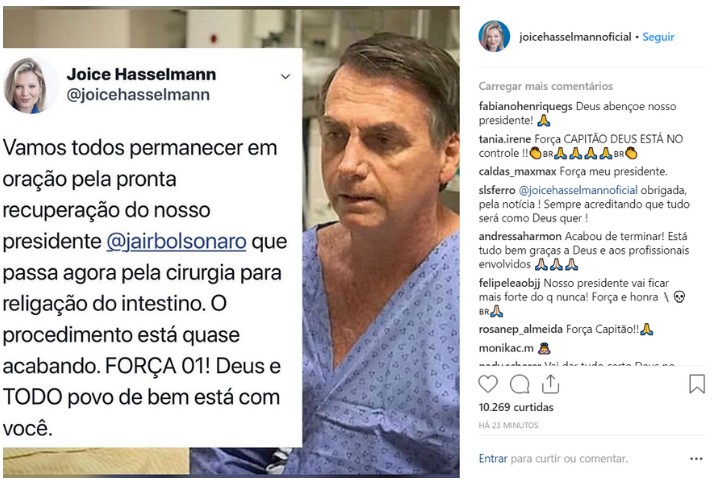
Task: Open andressaharmon commenter profile
Action: 520,236
